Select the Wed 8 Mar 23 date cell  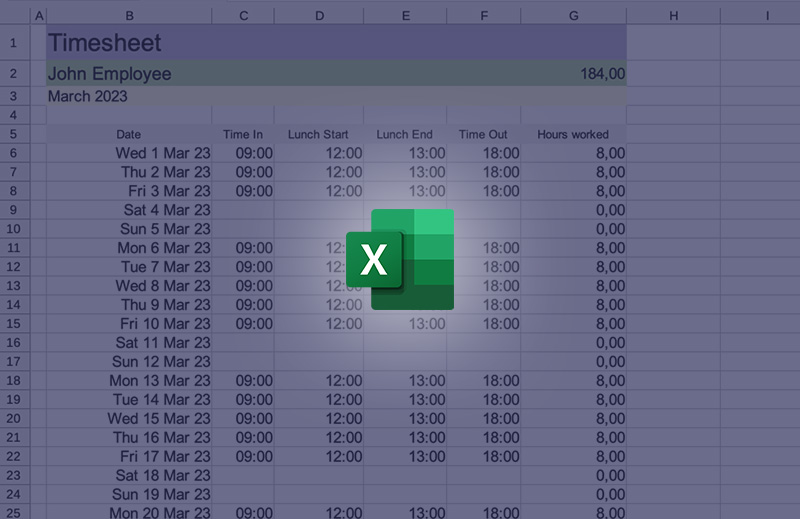coord(129,286)
